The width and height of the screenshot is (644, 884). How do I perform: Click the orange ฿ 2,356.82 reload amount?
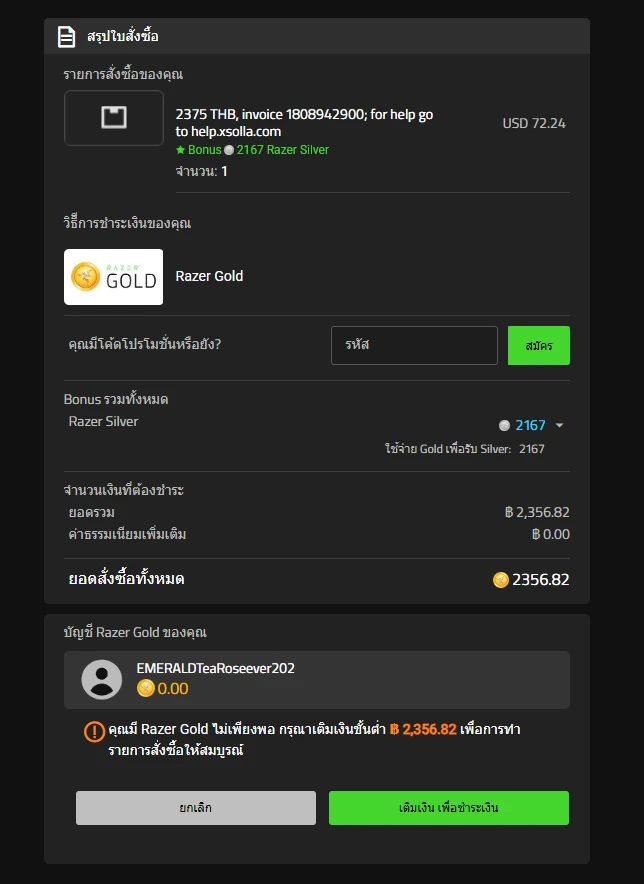point(423,730)
